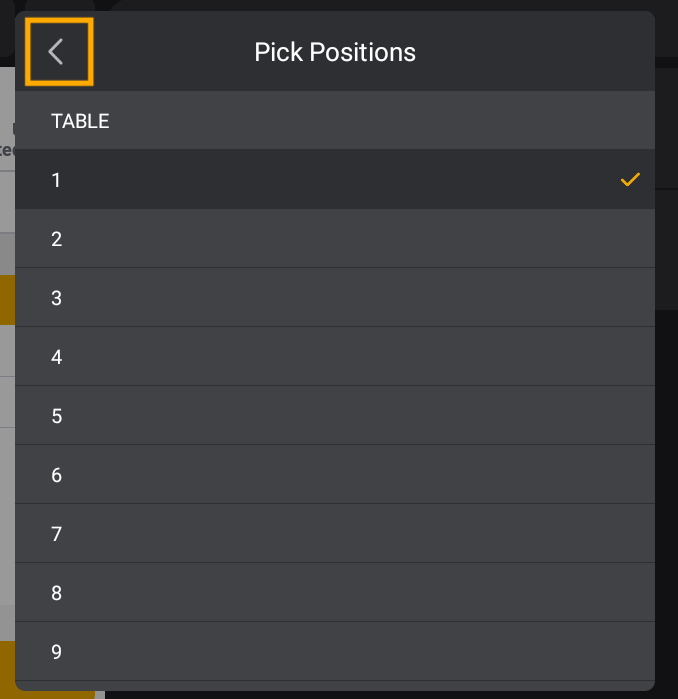Click the dark backdrop strip beneath the dialog
This screenshot has width=678, height=699.
click(400, 694)
